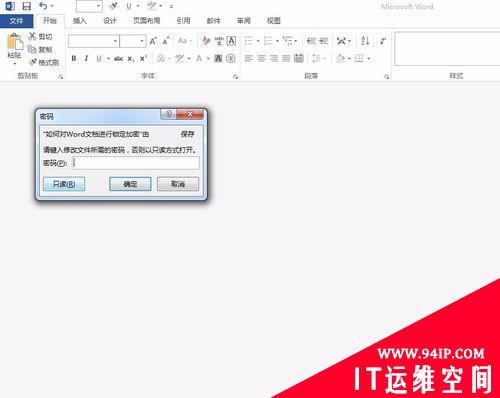500x398 pixels.
Task: Focus the password (密码) input field
Action: click(x=136, y=163)
